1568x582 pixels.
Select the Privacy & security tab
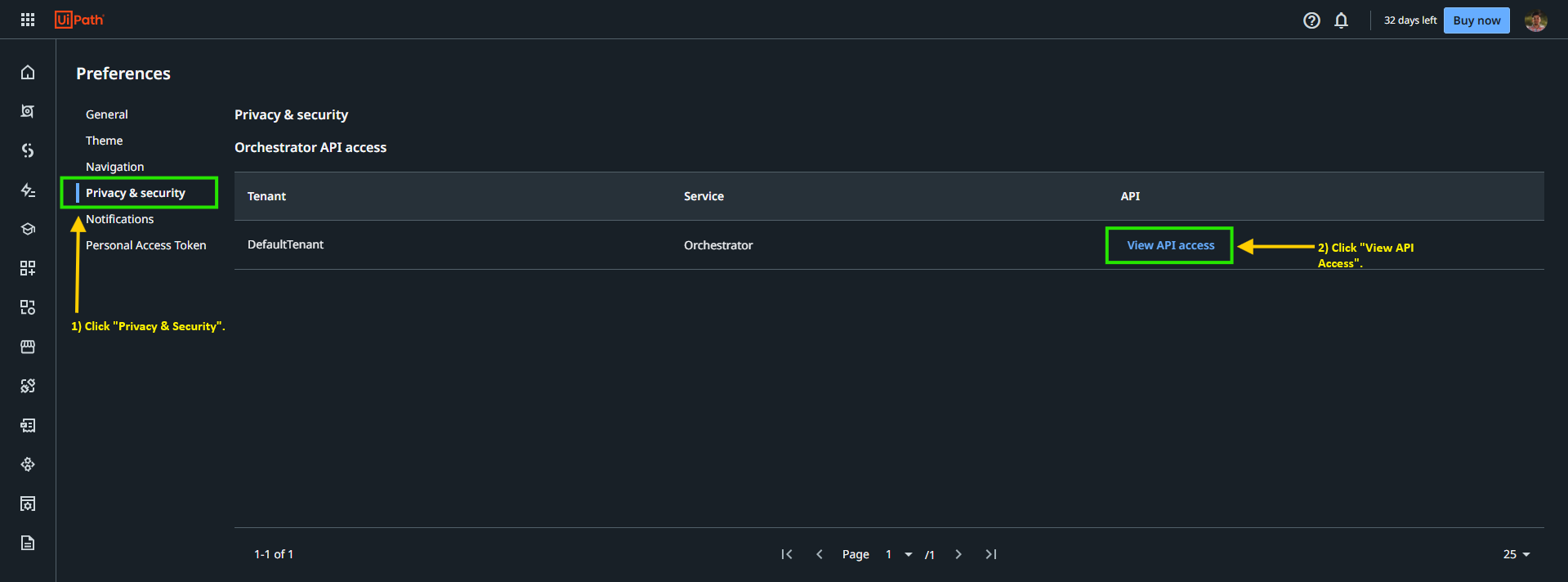tap(136, 193)
